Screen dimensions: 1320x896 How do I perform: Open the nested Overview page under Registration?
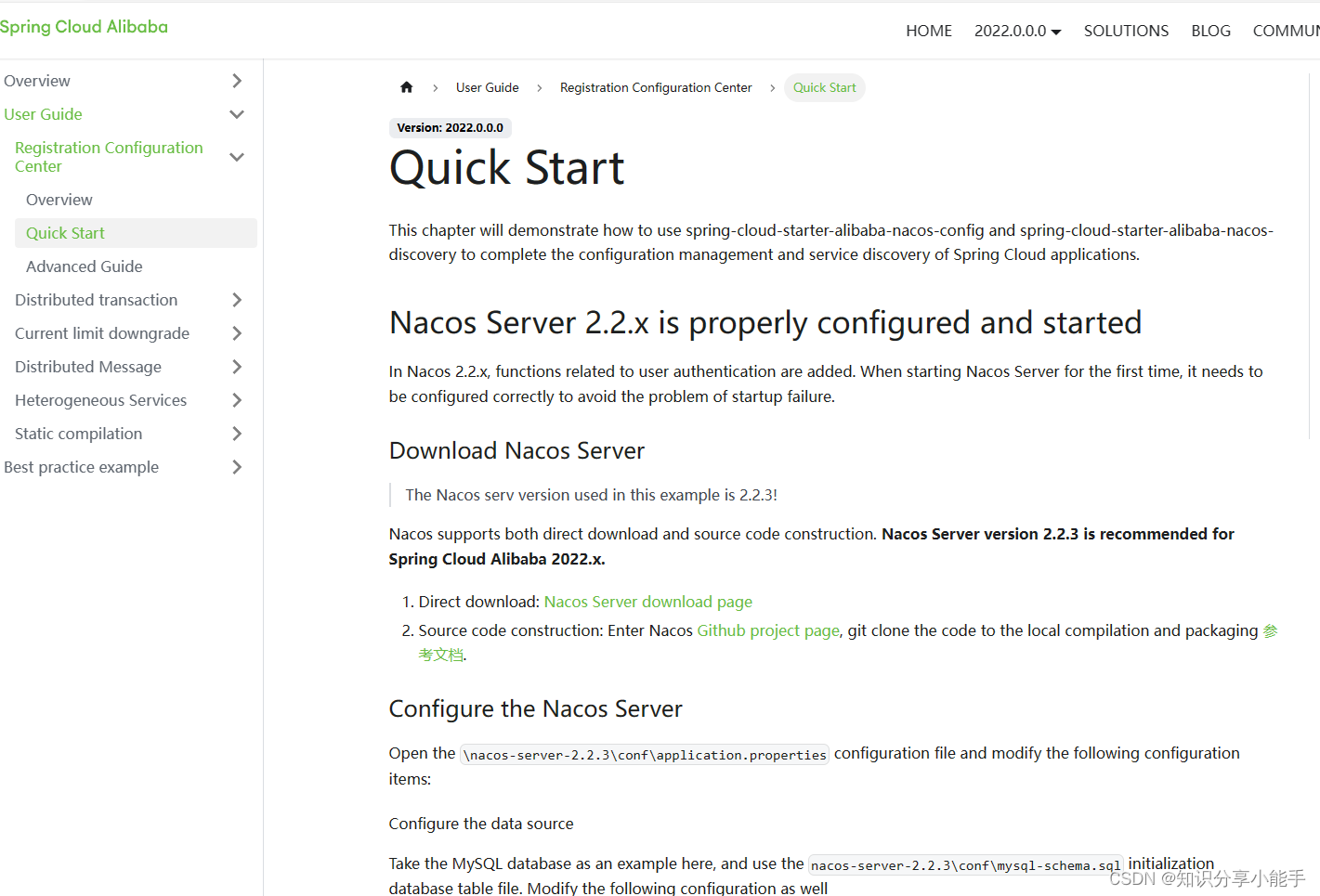tap(59, 200)
